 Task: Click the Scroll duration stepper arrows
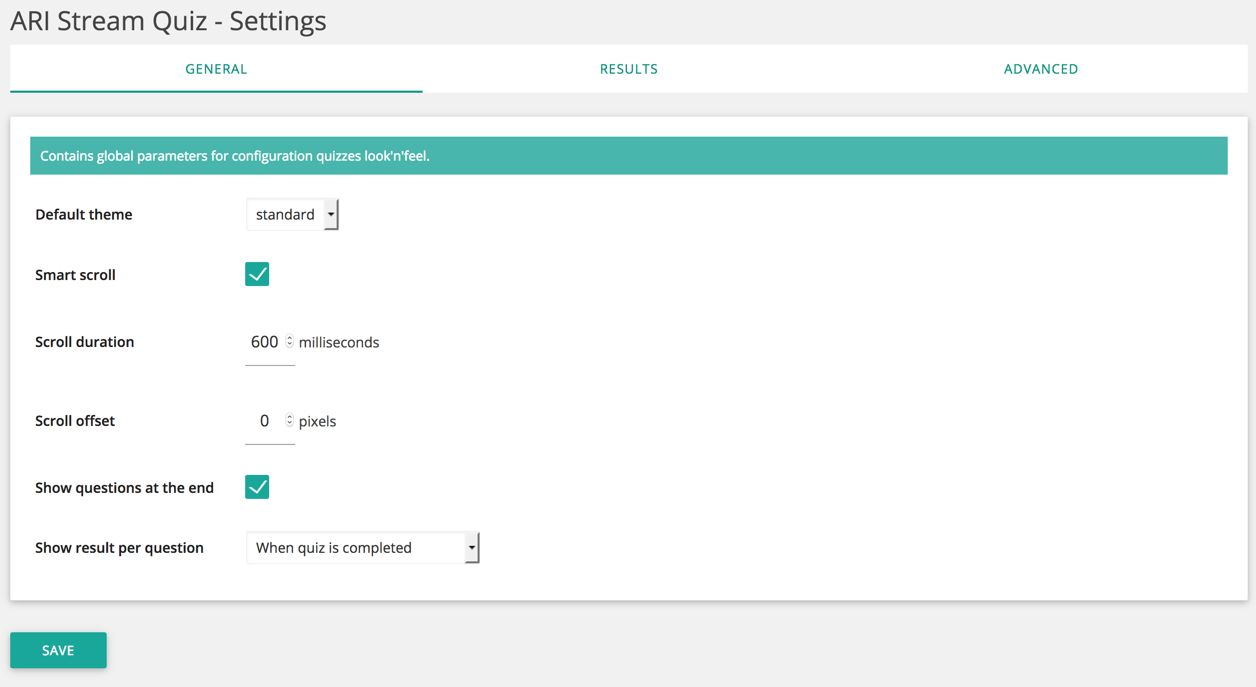click(x=290, y=342)
